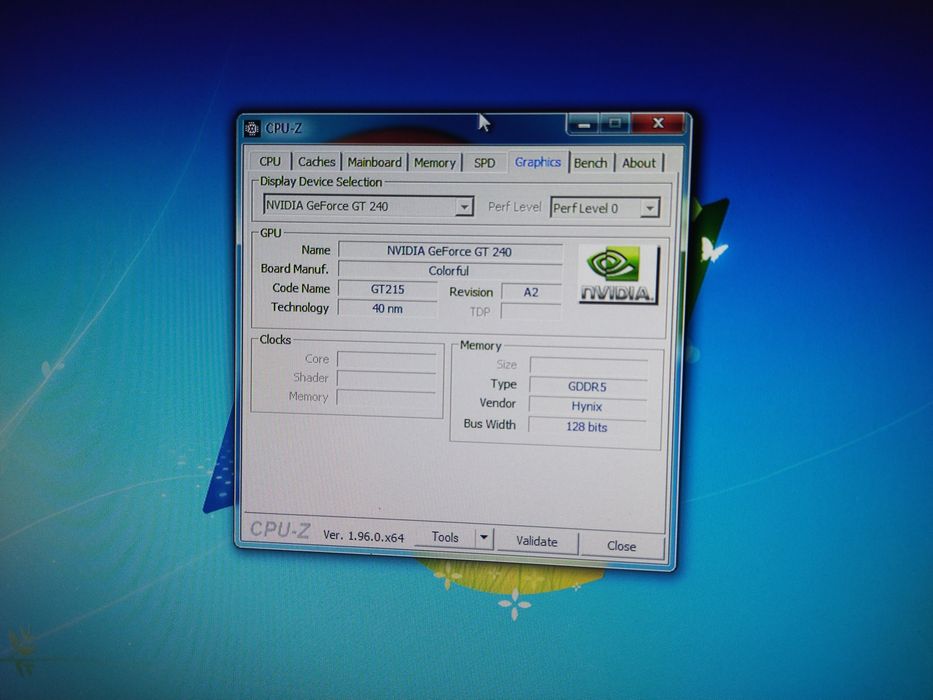933x700 pixels.
Task: Minimize the CPU-Z window
Action: tap(584, 124)
